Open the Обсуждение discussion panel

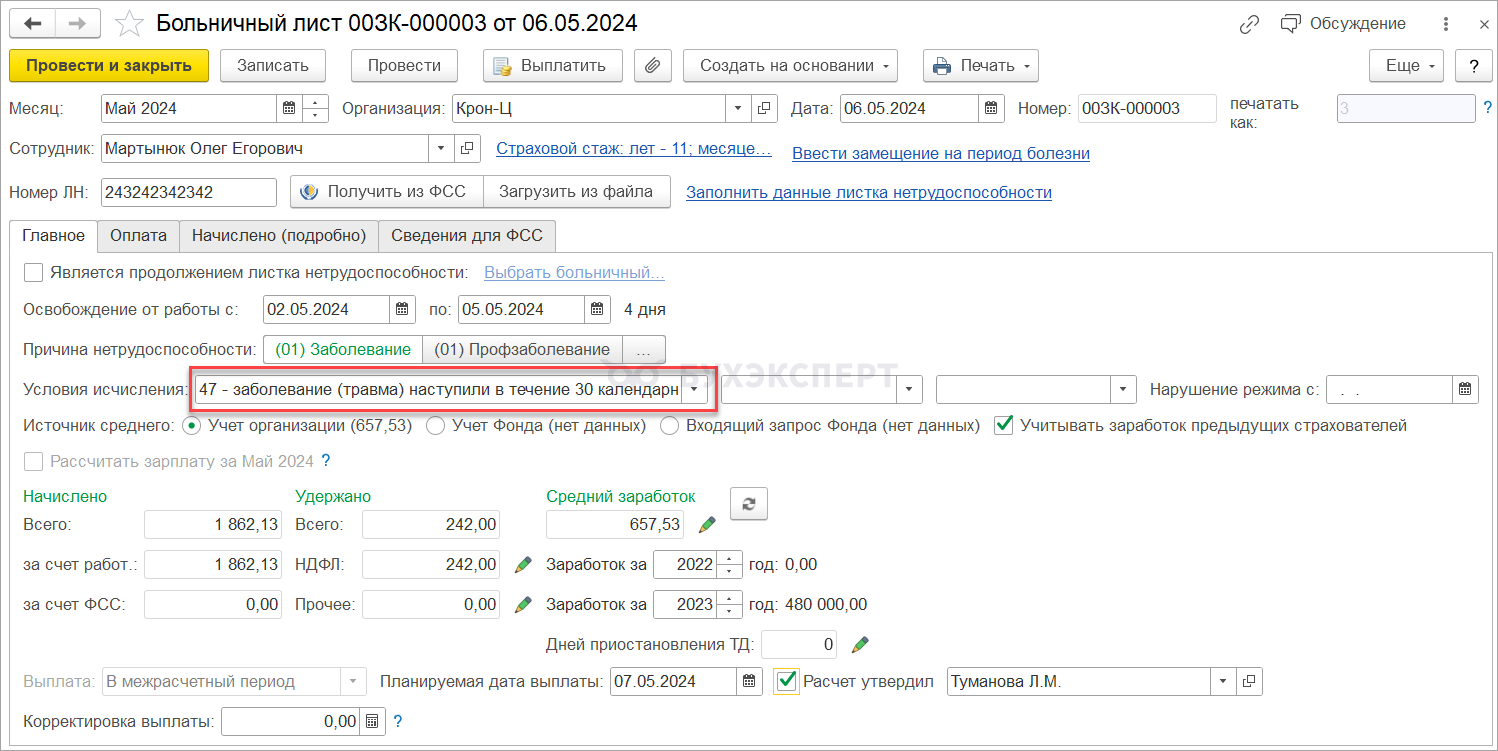click(x=1343, y=24)
